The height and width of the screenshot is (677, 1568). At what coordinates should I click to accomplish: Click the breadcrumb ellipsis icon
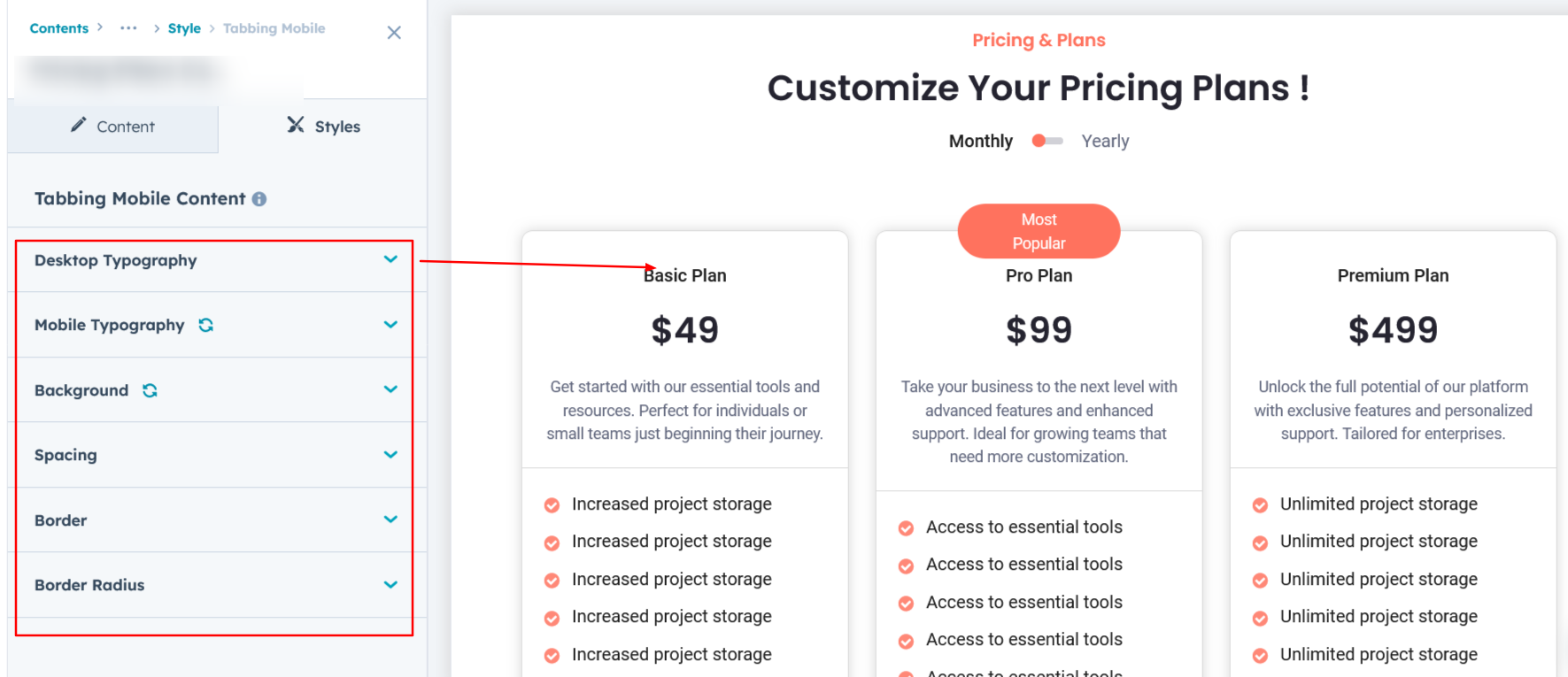(x=128, y=28)
